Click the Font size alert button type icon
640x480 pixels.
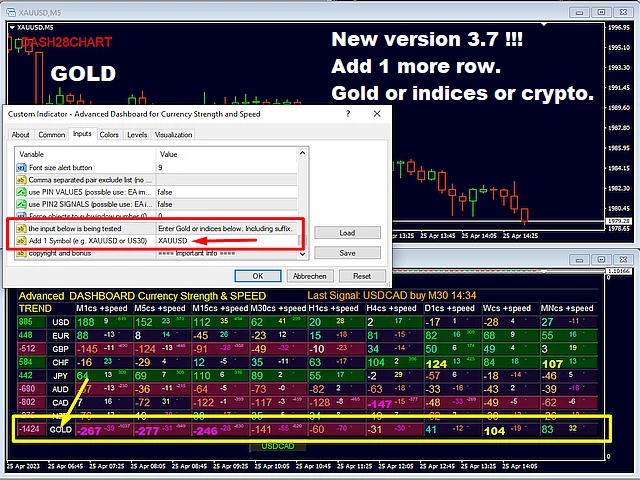pyautogui.click(x=22, y=168)
